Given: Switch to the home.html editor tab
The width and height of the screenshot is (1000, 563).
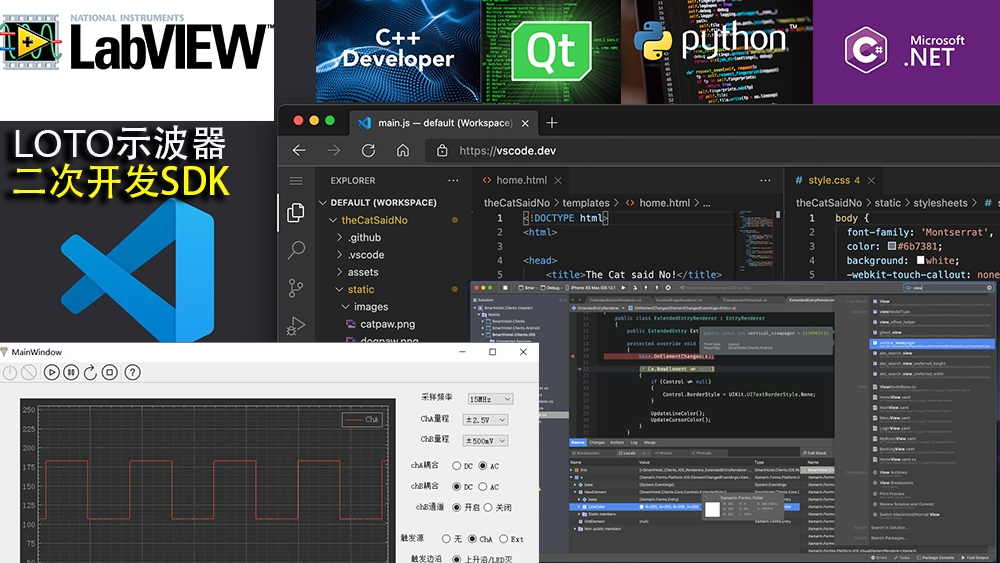Looking at the screenshot, I should coord(521,180).
